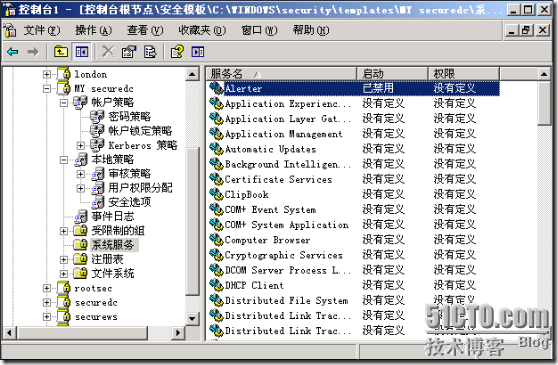The width and height of the screenshot is (558, 365).
Task: Restore the inner console child window
Action: [x=527, y=31]
